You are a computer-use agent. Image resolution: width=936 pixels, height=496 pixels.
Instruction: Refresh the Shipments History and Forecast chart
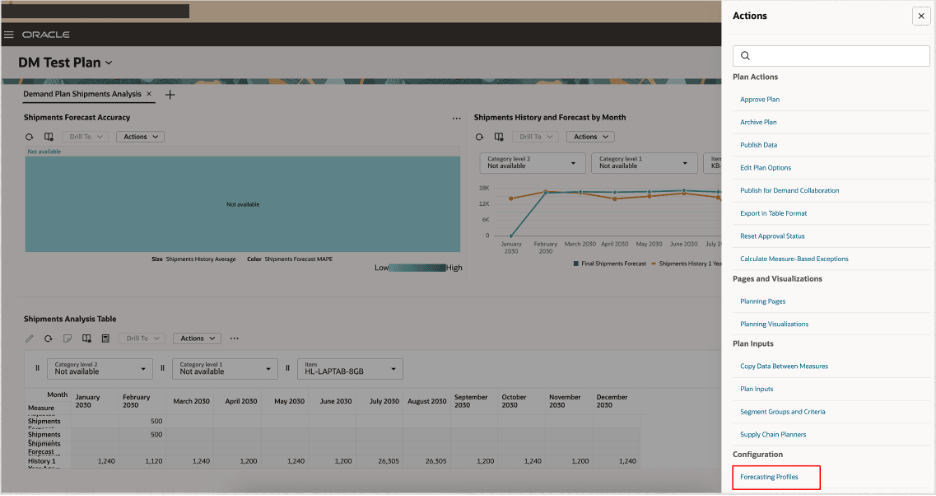[479, 137]
